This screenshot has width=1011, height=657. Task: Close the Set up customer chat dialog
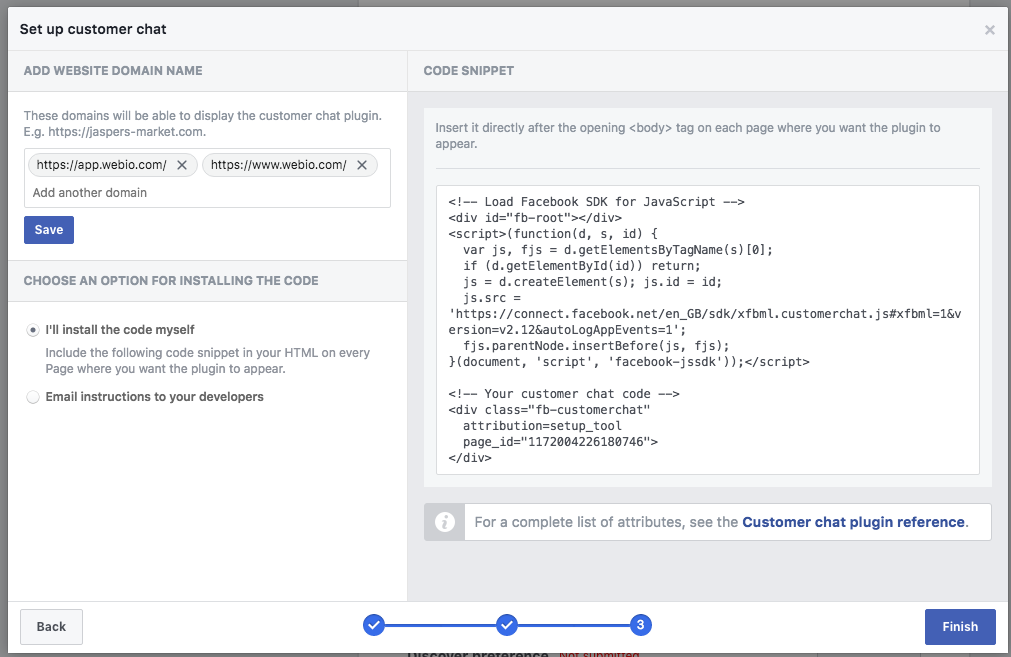pos(989,30)
